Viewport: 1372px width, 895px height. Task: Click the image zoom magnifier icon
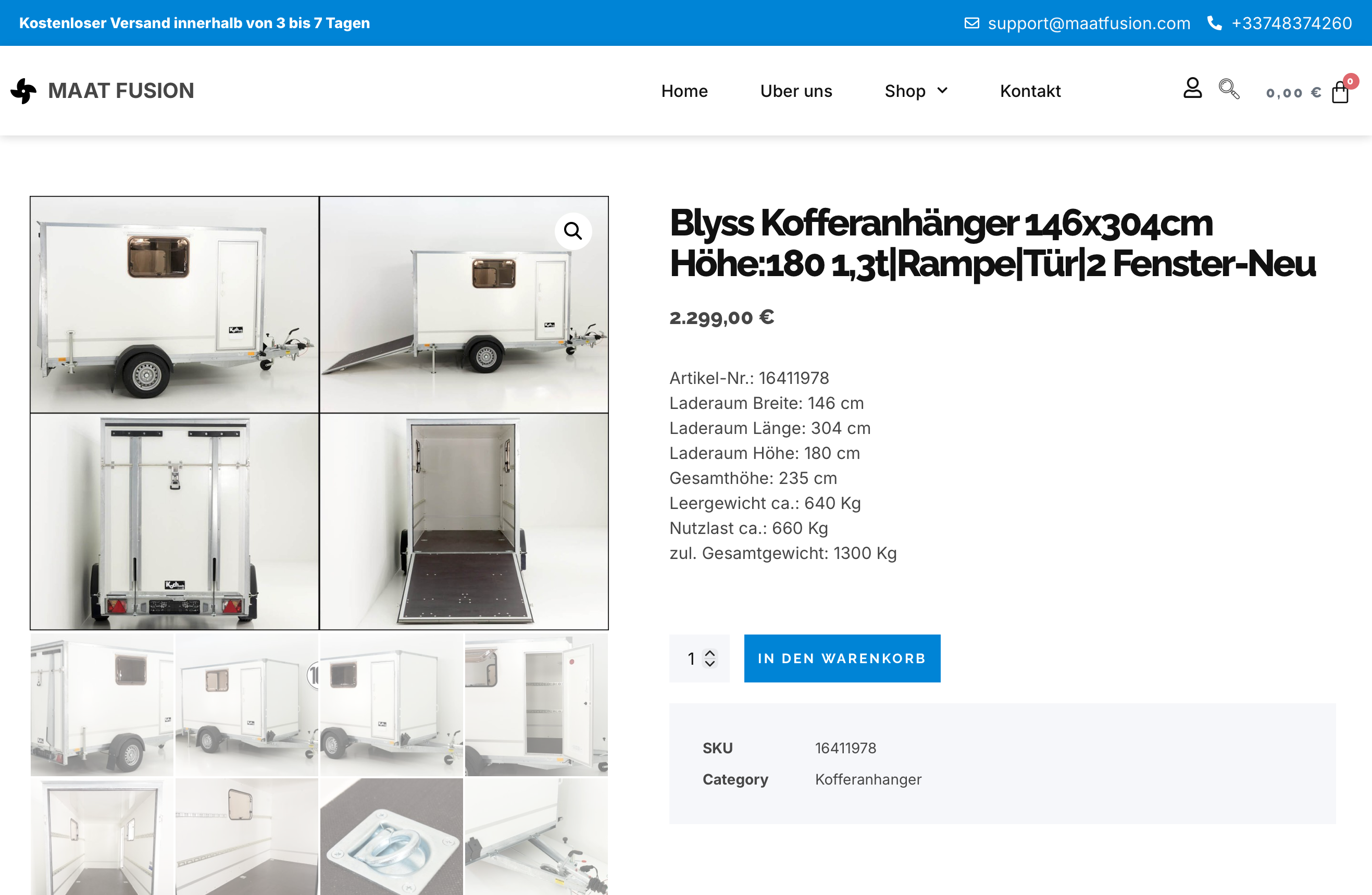point(573,231)
